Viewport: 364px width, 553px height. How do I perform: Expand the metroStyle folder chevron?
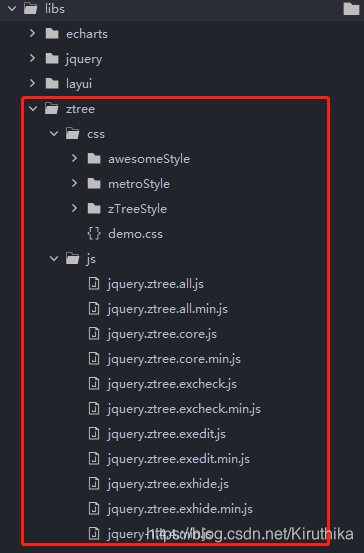pos(74,183)
